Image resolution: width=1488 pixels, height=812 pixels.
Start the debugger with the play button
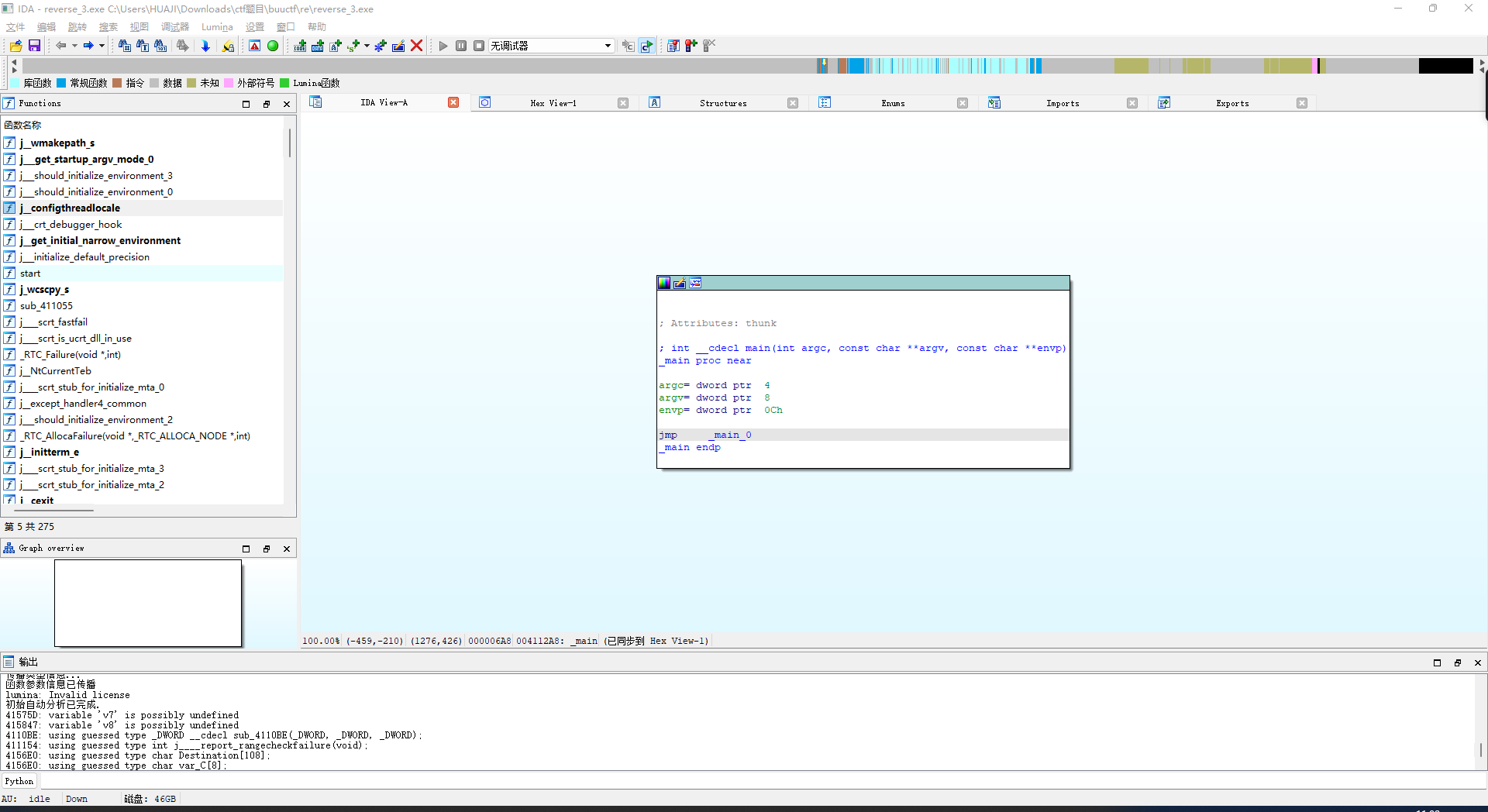click(x=443, y=46)
